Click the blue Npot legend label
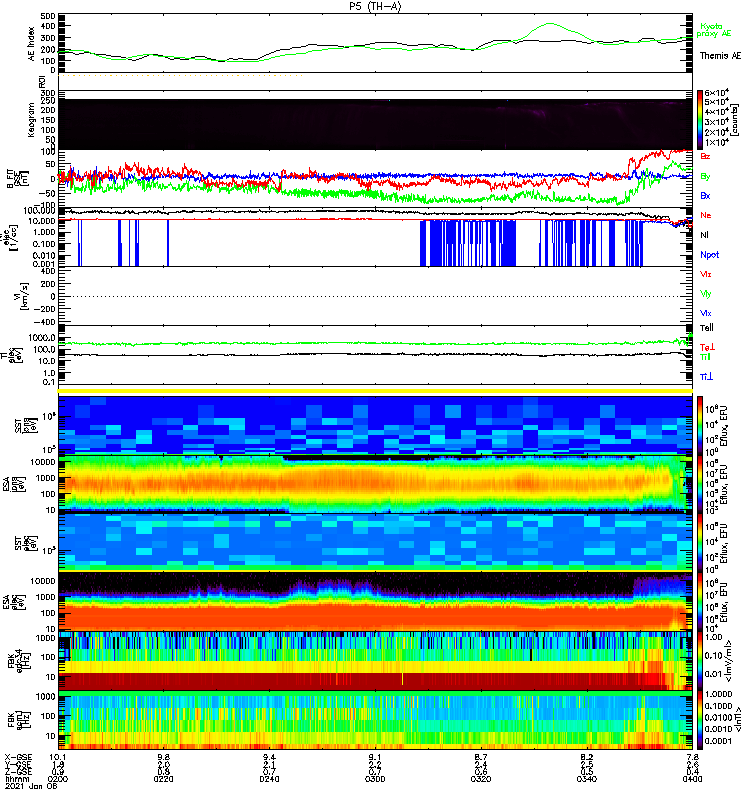The height and width of the screenshot is (800, 750). [x=710, y=255]
